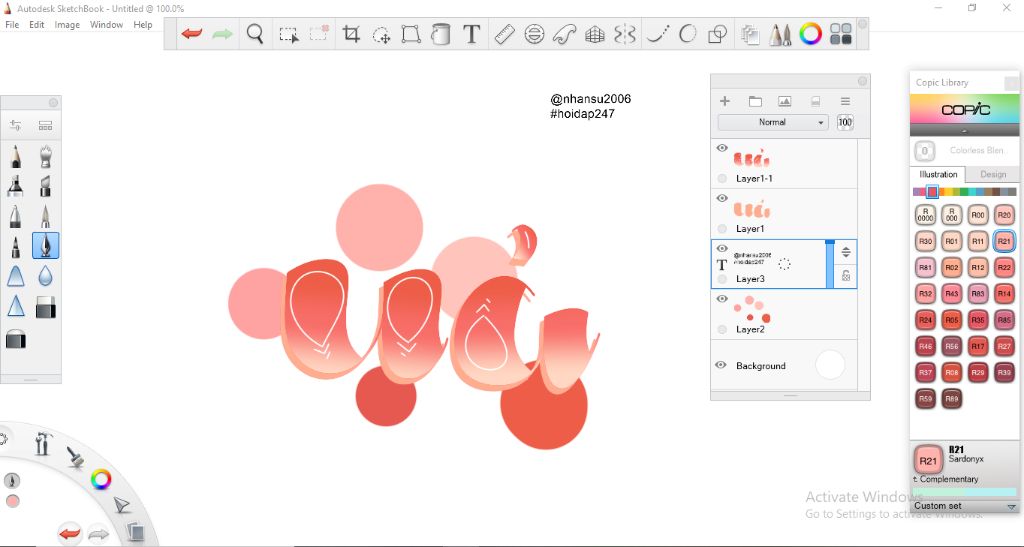Open the tools hammer icon in lagoon
Screen dimensions: 1024x547
[42, 443]
